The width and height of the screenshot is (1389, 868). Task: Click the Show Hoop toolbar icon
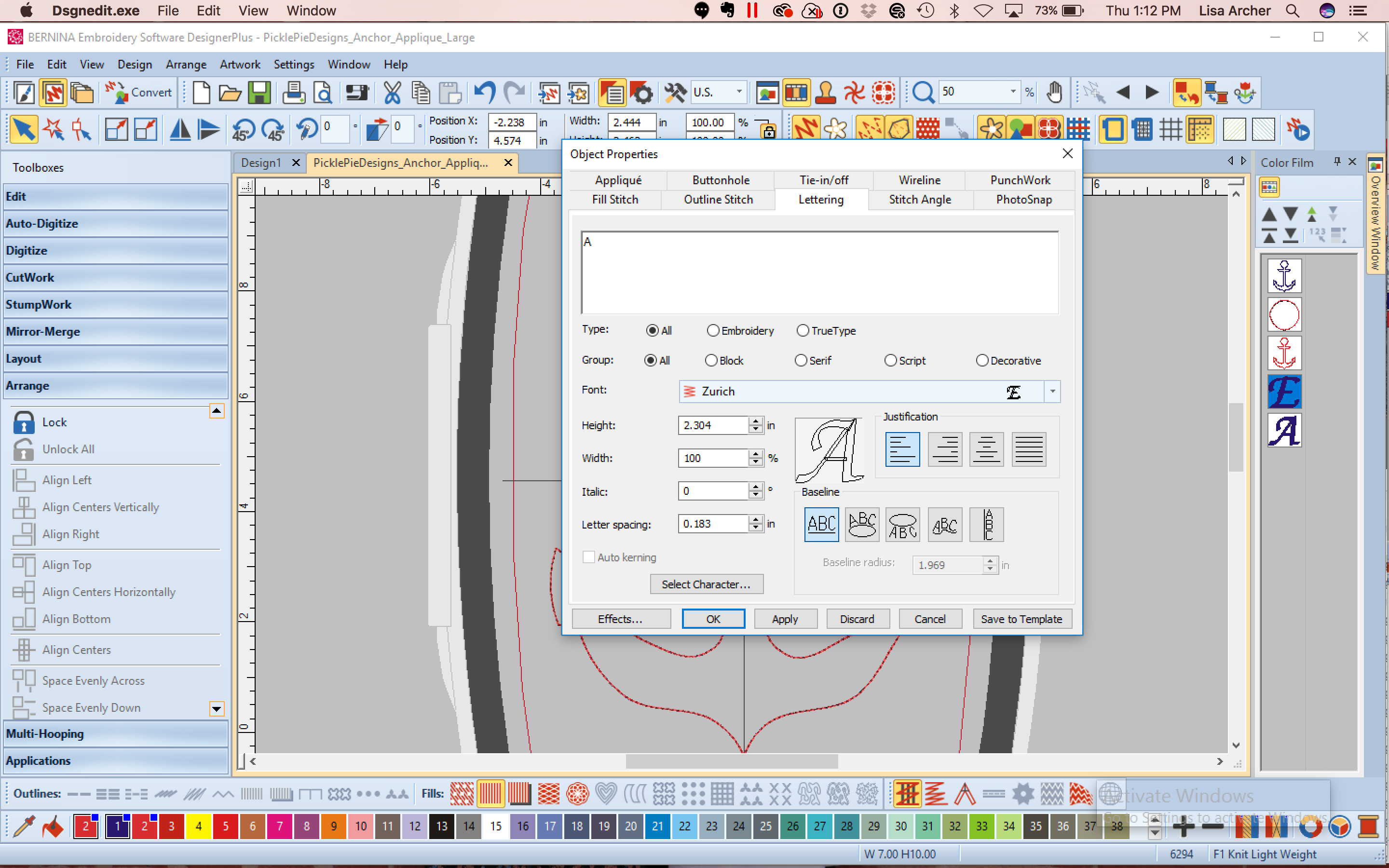coord(1112,129)
